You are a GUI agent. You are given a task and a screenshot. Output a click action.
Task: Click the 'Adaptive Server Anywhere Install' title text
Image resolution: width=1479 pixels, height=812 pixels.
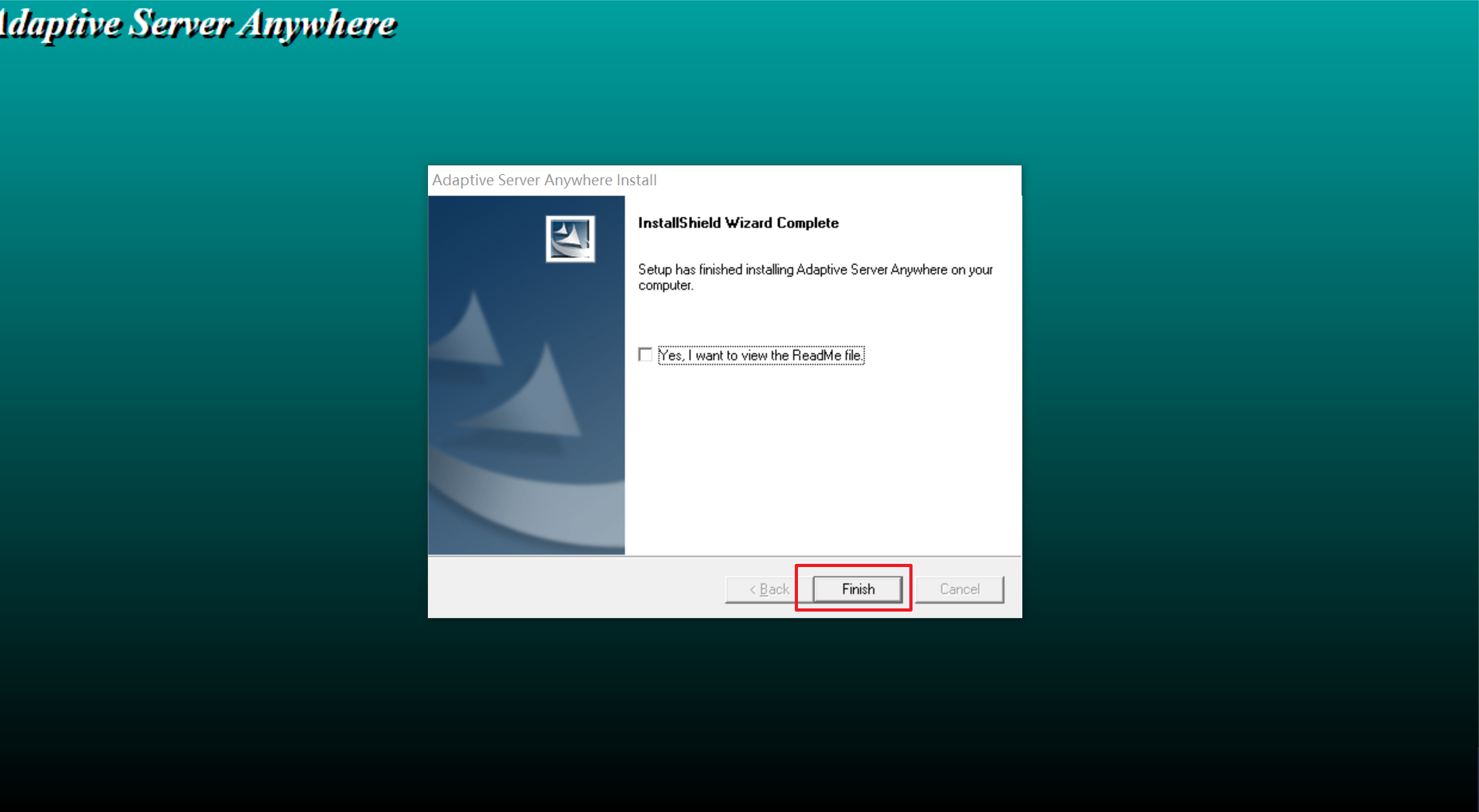coord(544,181)
